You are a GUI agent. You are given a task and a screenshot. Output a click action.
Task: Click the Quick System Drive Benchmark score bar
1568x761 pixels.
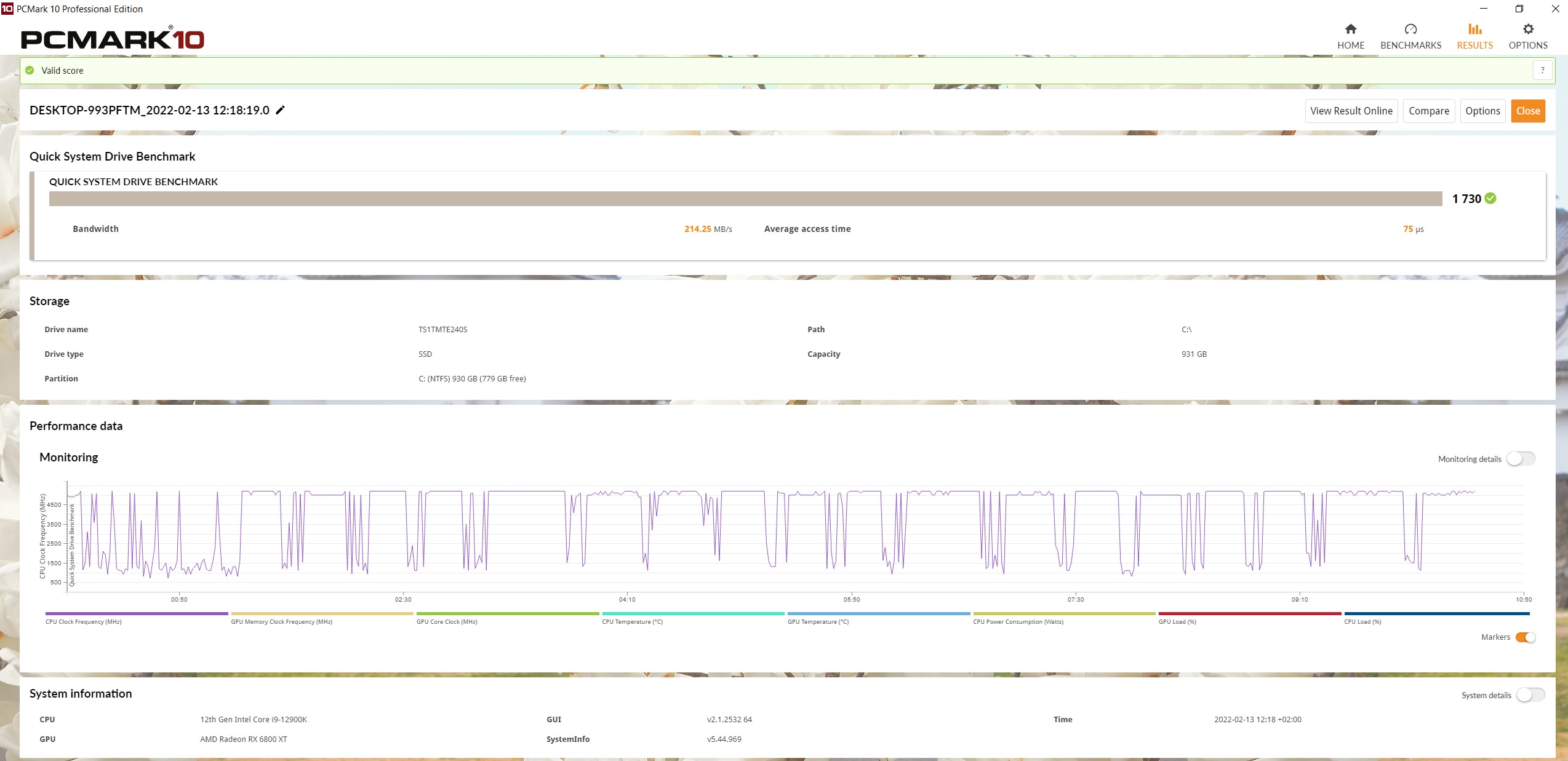pos(745,199)
